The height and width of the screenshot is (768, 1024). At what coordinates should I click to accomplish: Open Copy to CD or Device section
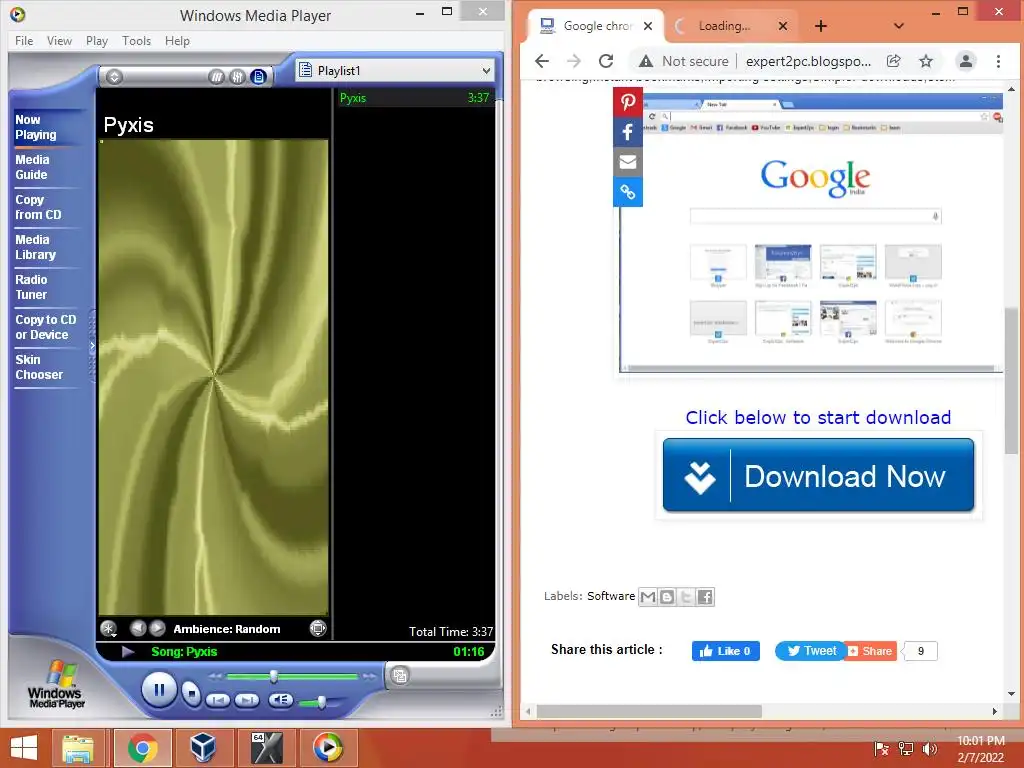click(x=46, y=327)
